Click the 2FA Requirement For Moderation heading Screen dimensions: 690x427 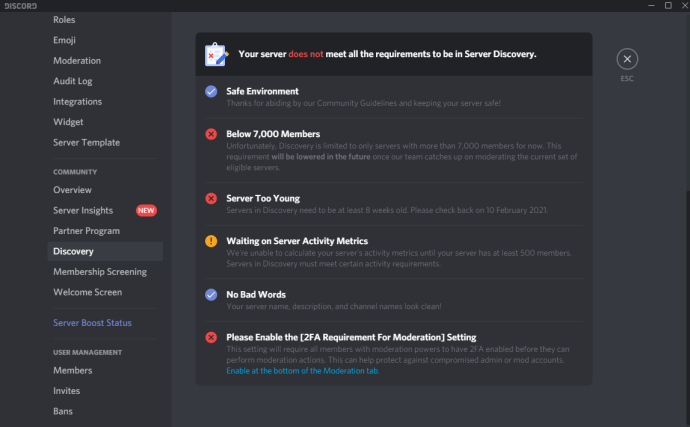point(351,337)
